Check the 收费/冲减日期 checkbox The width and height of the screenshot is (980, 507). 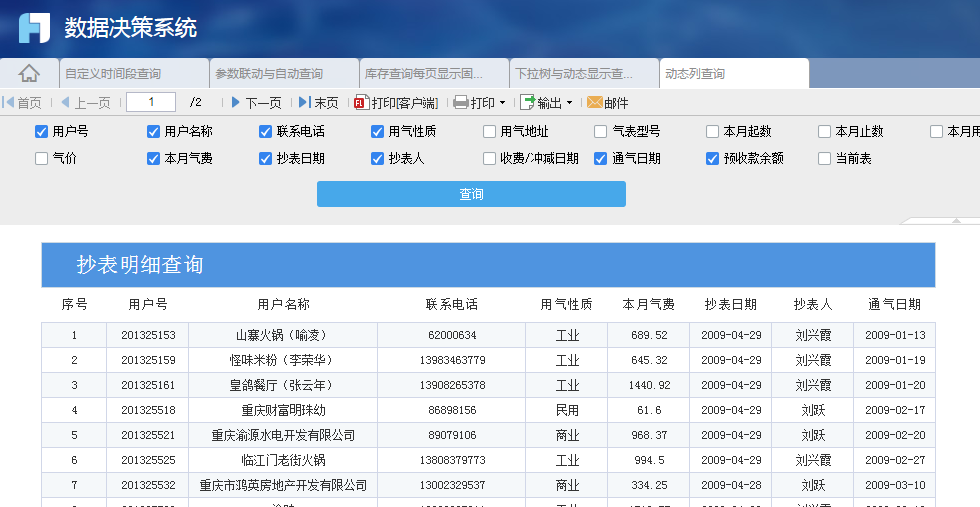pyautogui.click(x=489, y=158)
